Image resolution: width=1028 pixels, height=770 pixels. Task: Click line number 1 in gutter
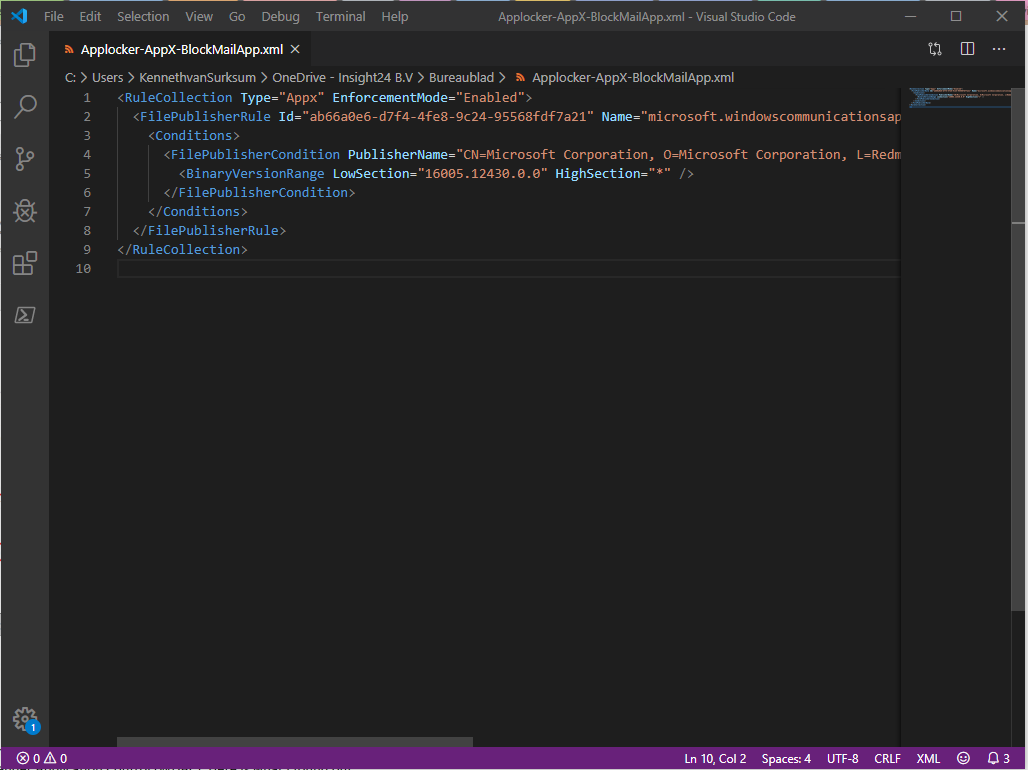87,98
